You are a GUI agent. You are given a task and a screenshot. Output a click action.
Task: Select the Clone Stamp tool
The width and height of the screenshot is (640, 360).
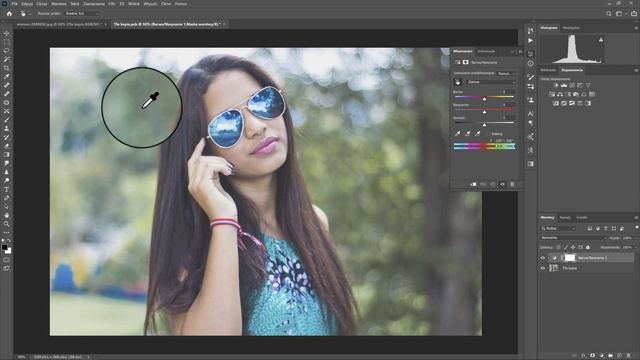[7, 129]
